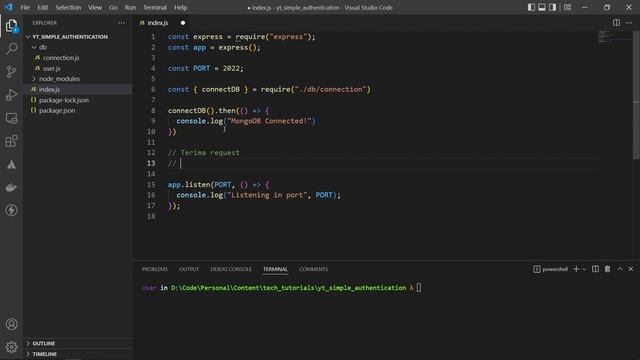
Task: Open the Accounts menu icon
Action: pos(11,324)
